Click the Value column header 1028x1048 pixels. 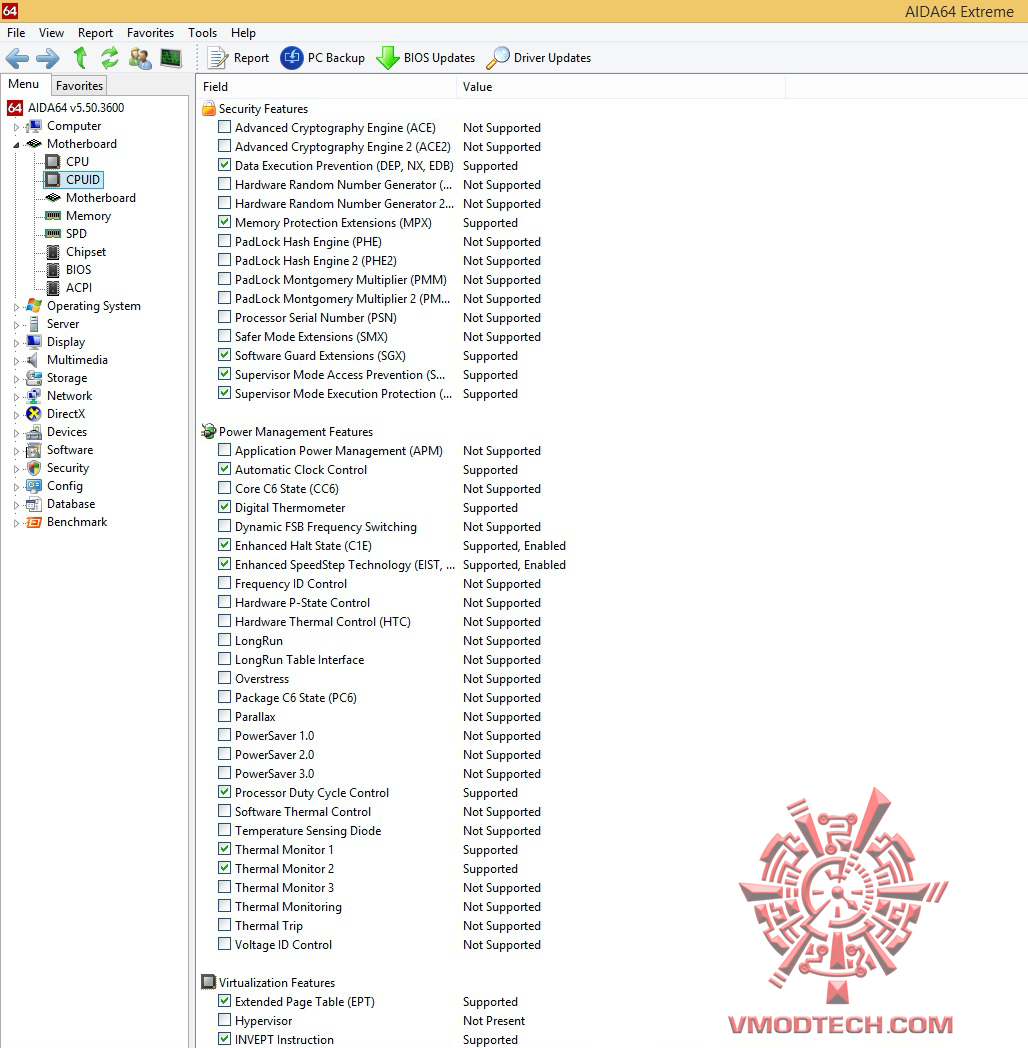621,87
